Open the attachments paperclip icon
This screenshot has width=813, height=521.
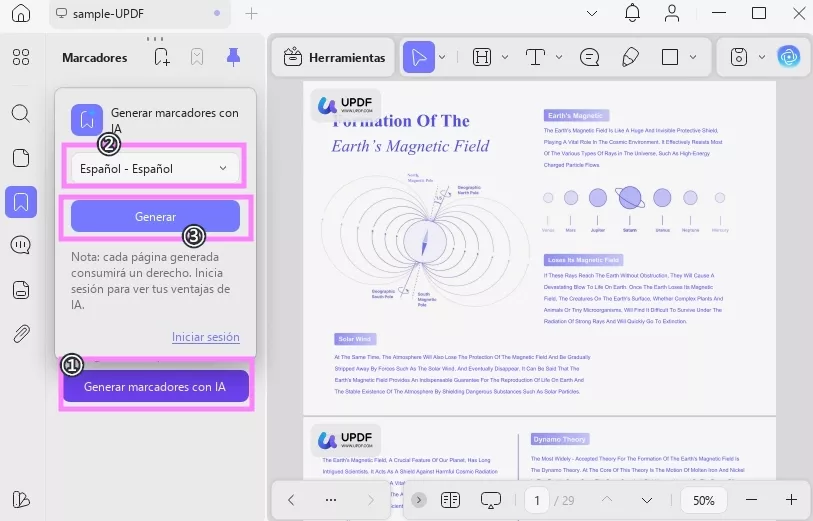(x=21, y=334)
